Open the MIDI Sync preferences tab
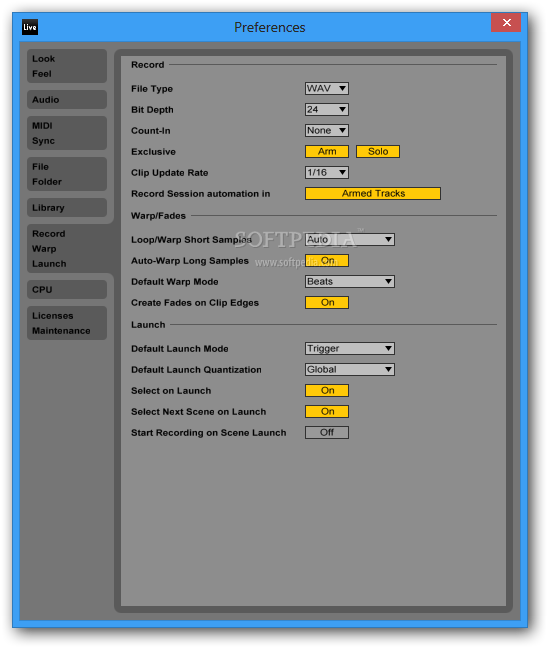The width and height of the screenshot is (548, 648). [x=67, y=133]
